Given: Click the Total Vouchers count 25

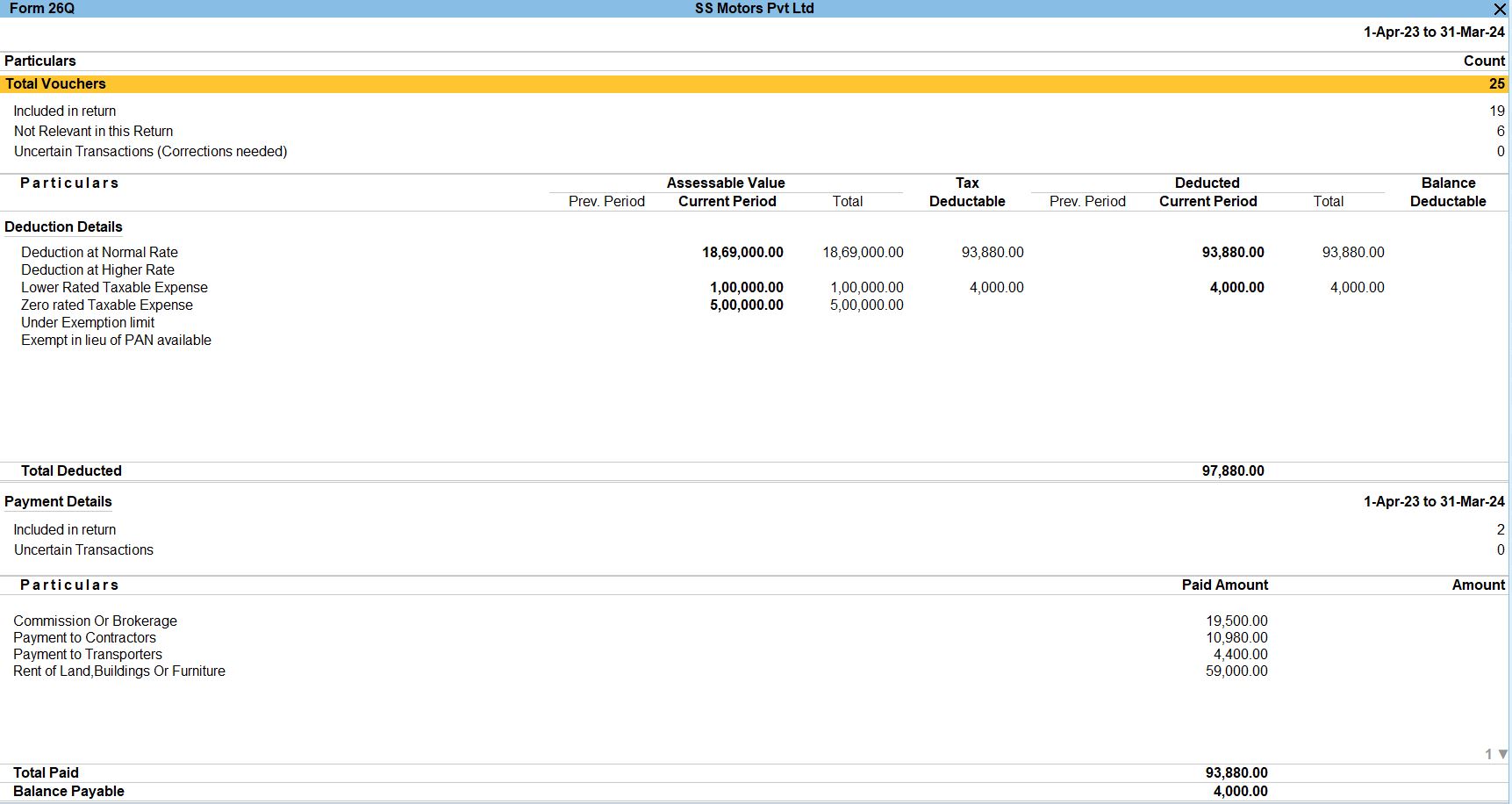Looking at the screenshot, I should pyautogui.click(x=1497, y=83).
